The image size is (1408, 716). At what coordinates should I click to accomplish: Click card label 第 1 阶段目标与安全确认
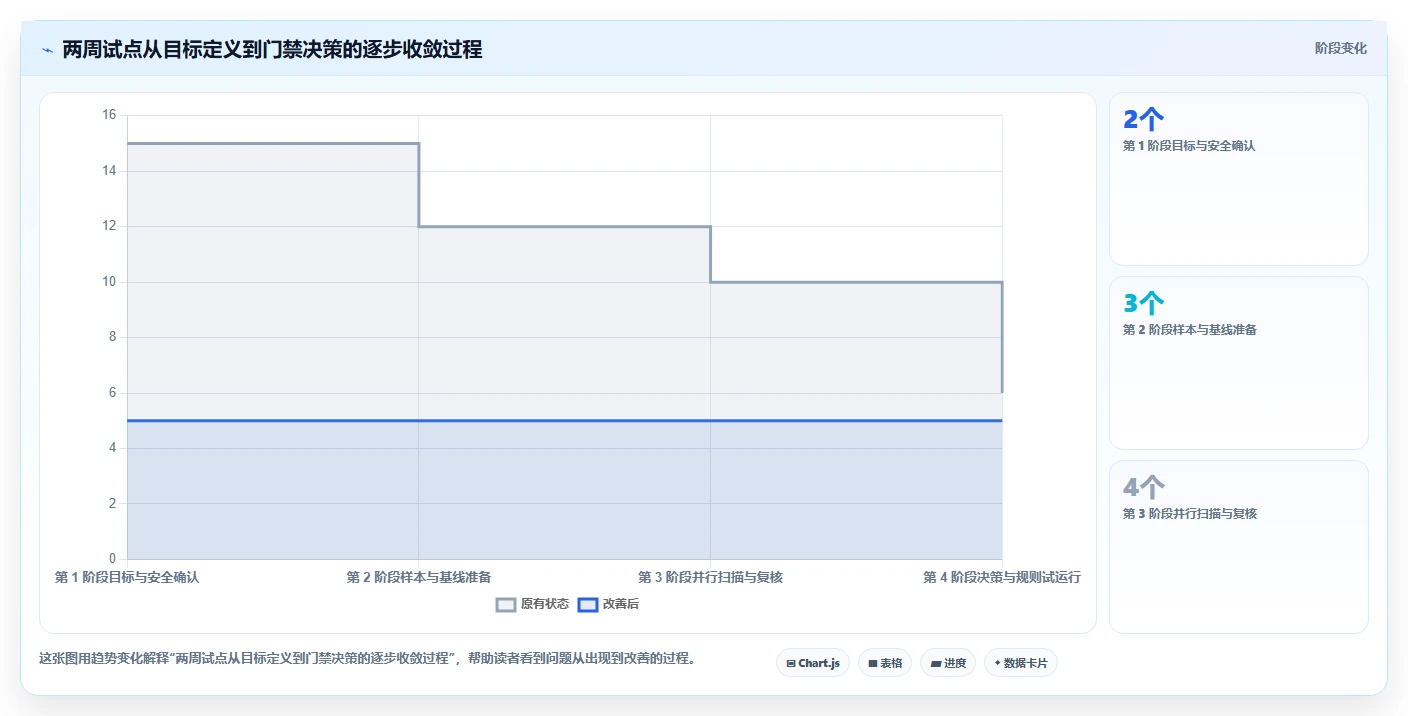pos(1189,145)
